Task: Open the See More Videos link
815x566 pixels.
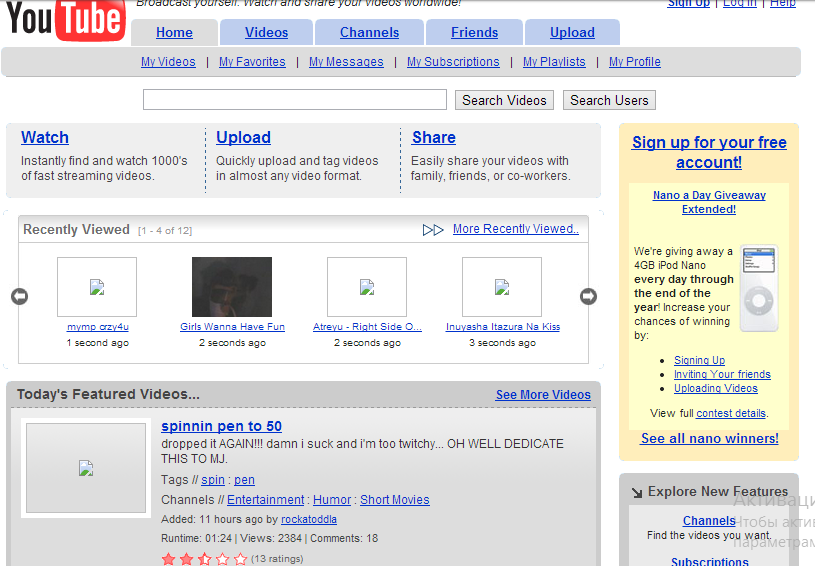Action: click(x=543, y=395)
